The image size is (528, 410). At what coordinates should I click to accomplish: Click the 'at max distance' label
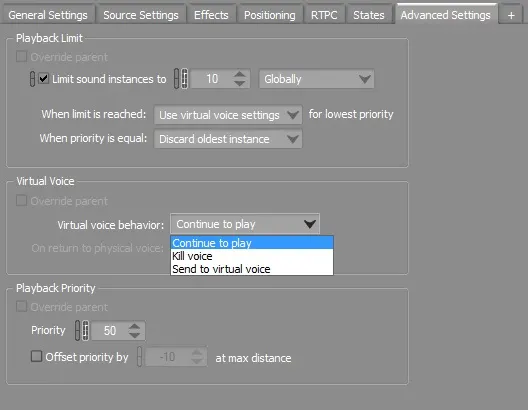253,358
